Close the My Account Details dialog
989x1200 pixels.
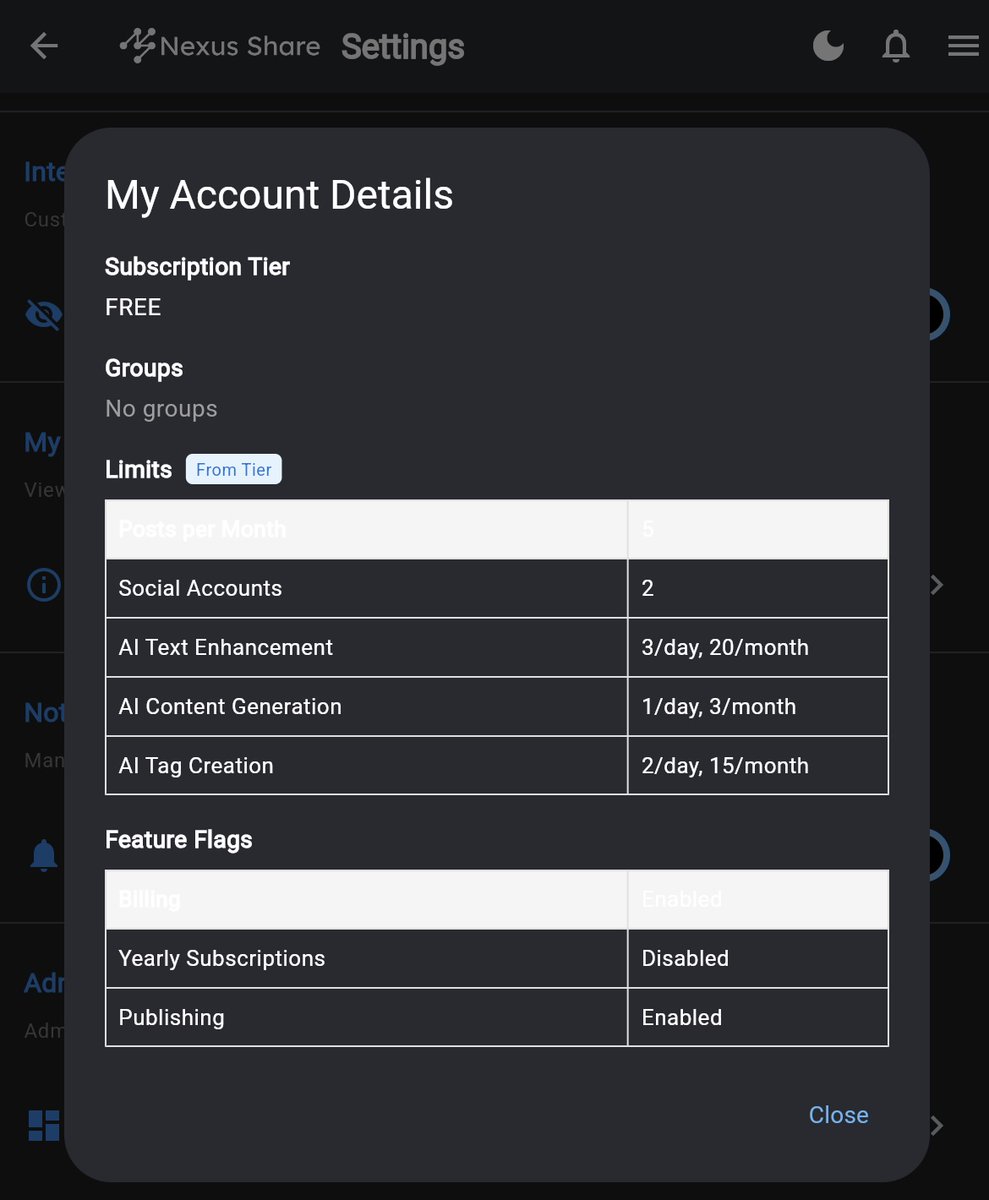pos(838,1114)
